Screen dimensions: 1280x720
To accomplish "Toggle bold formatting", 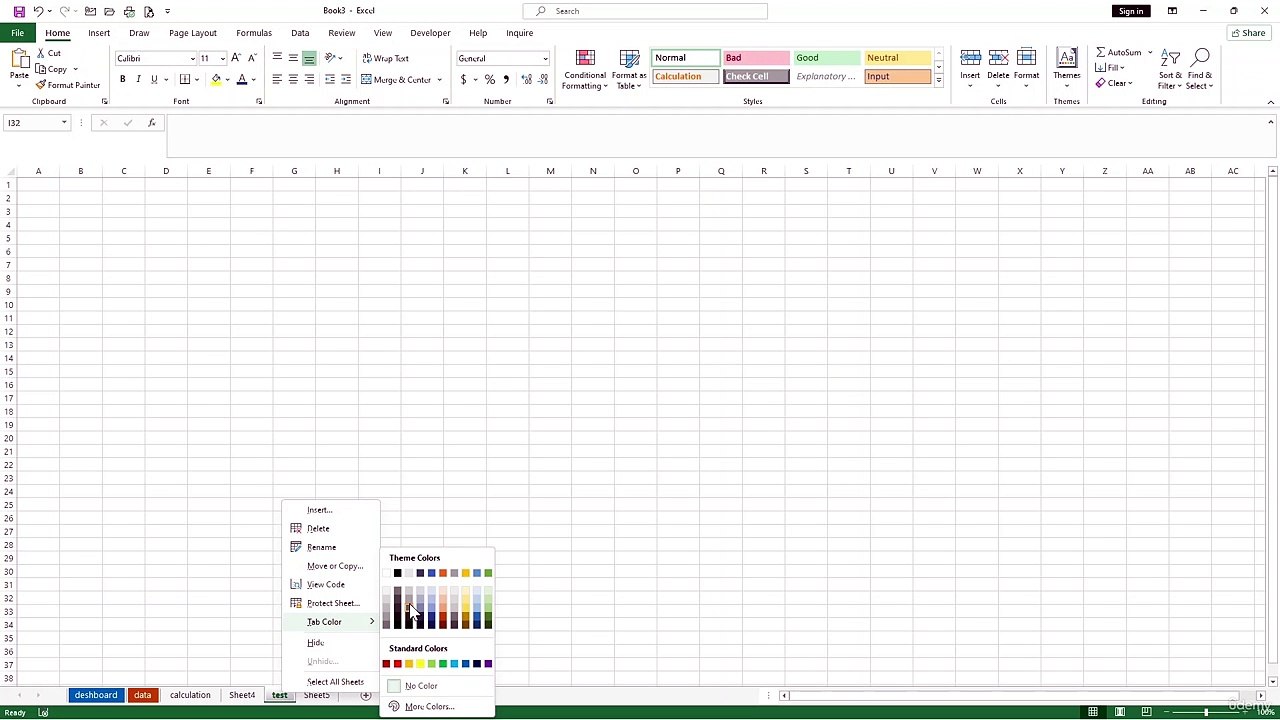I will (123, 79).
